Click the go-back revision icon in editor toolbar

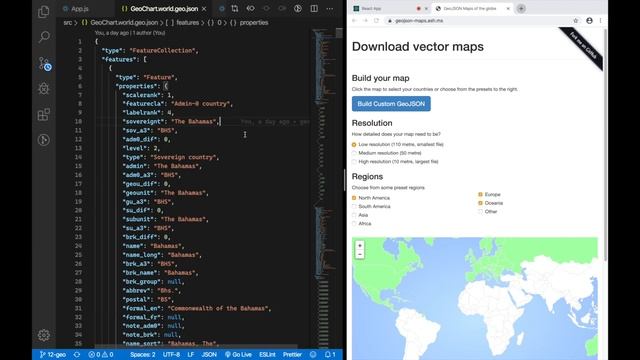(x=251, y=9)
